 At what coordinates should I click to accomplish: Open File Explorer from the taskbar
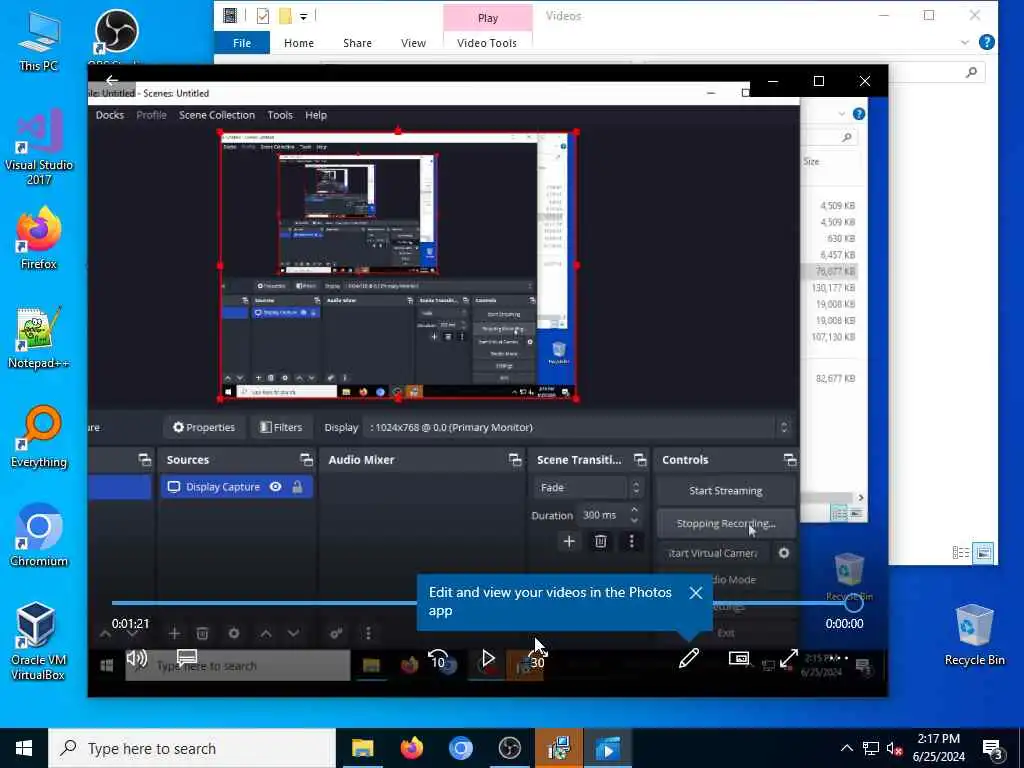[362, 748]
